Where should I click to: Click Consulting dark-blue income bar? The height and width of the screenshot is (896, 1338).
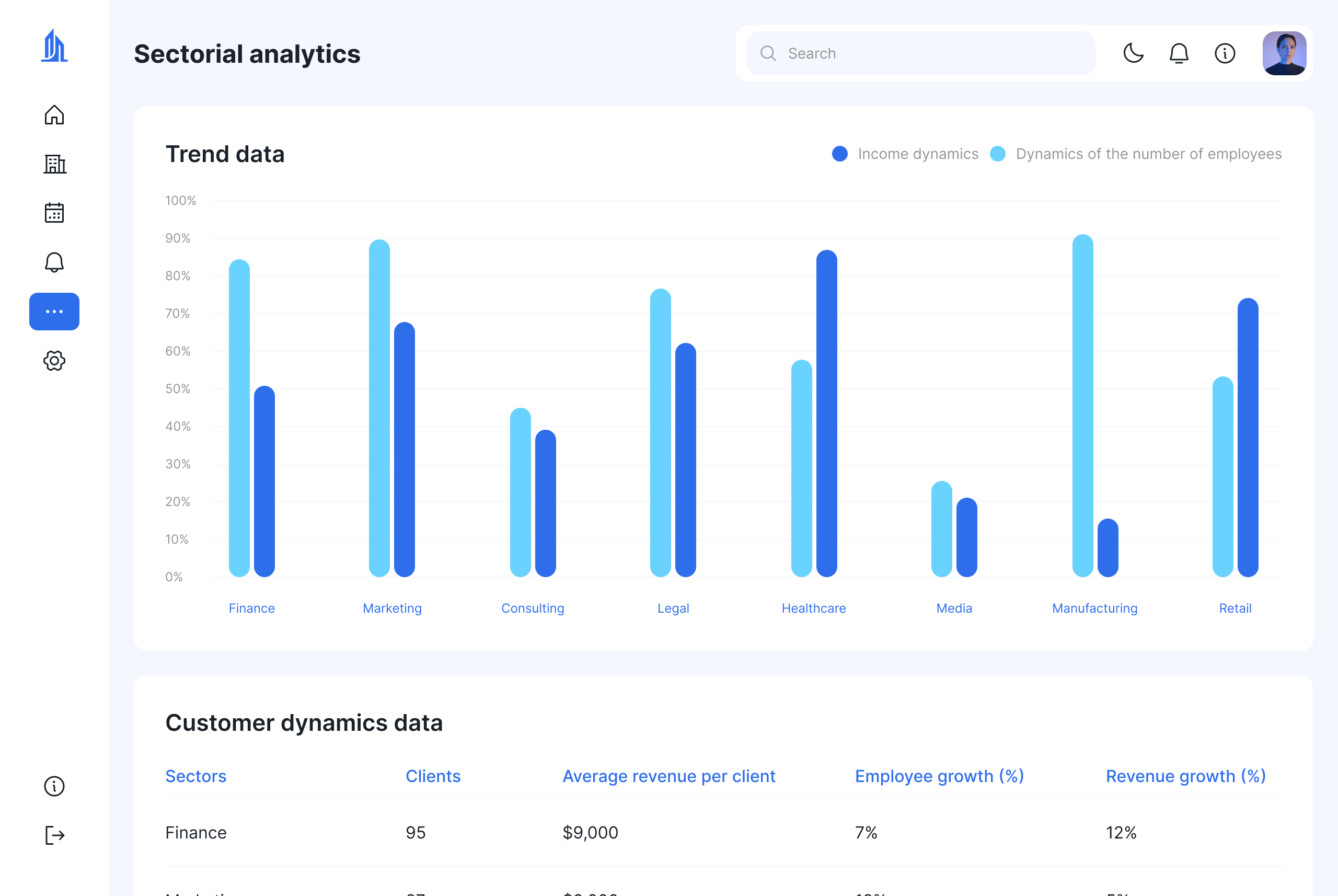point(546,503)
